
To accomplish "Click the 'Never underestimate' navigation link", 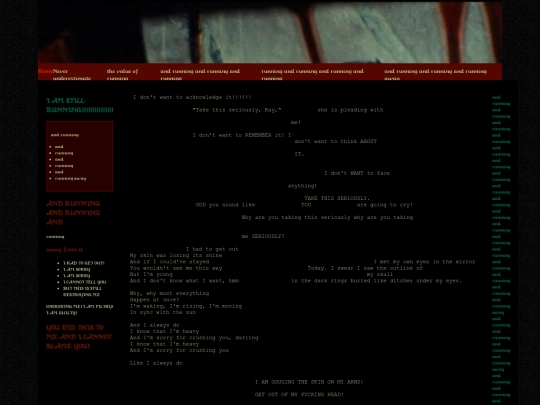I will click(72, 74).
